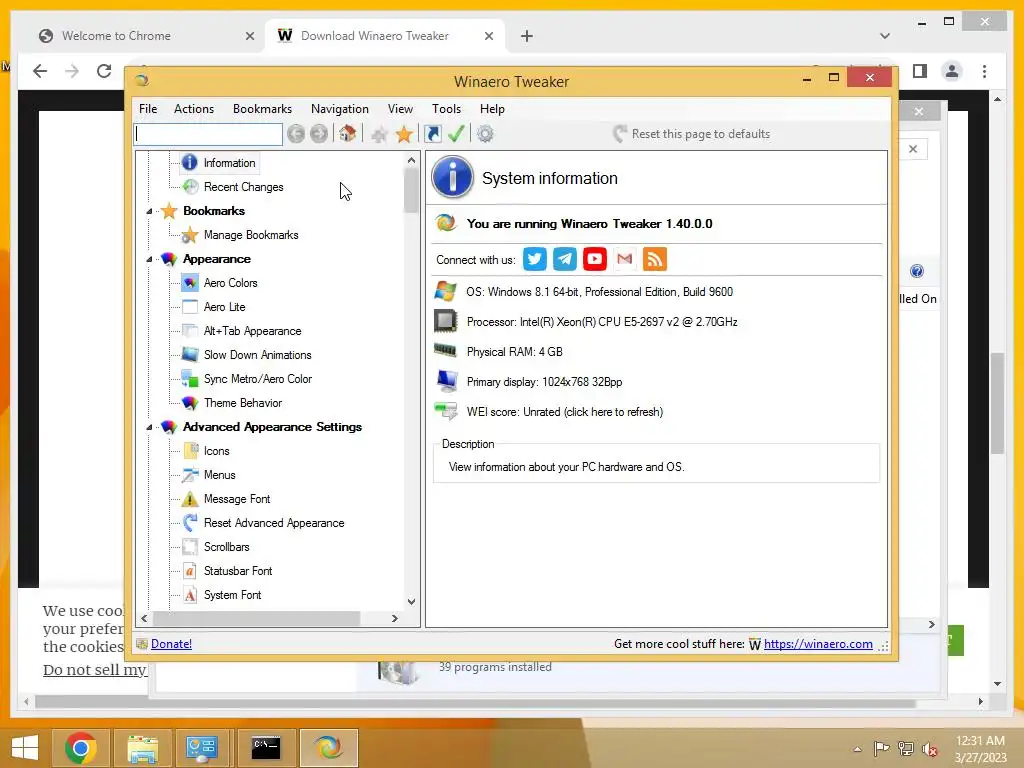Viewport: 1024px width, 768px height.
Task: Open File Explorer from the taskbar
Action: click(142, 748)
